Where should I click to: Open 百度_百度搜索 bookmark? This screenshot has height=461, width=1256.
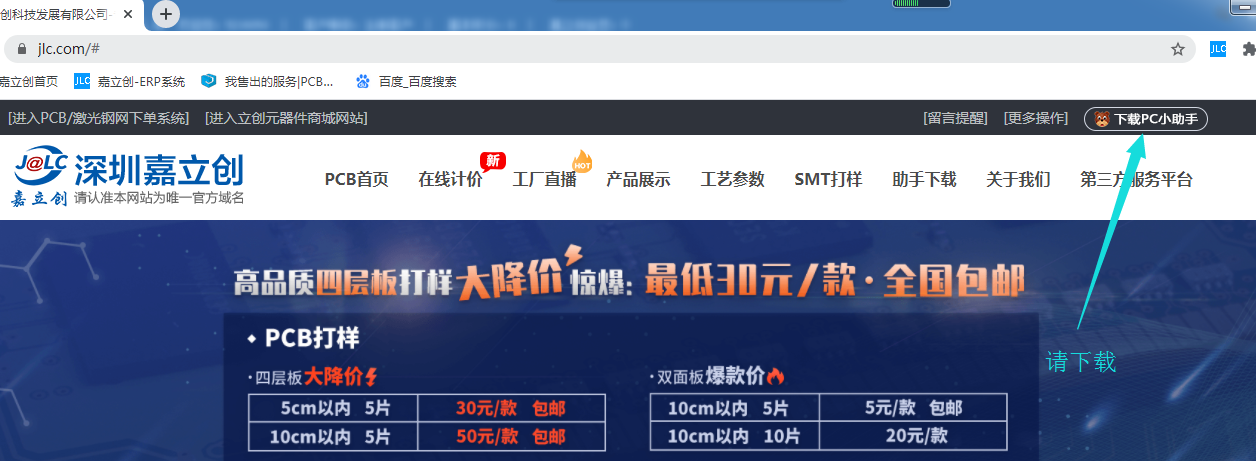(x=407, y=81)
